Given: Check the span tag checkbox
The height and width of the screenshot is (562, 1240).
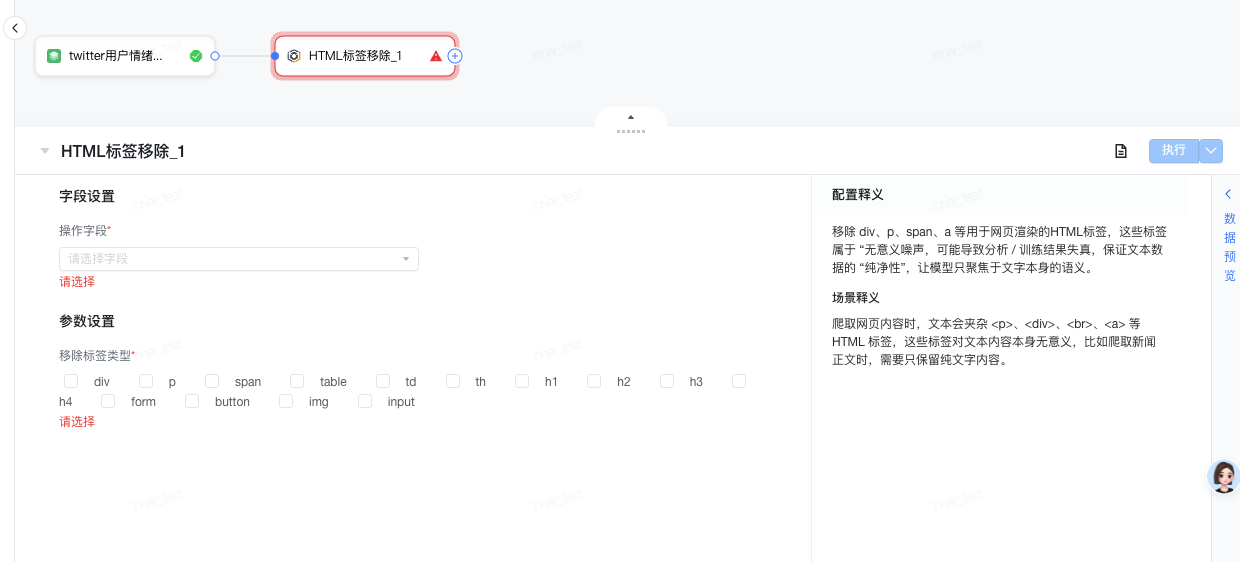Looking at the screenshot, I should [x=212, y=381].
